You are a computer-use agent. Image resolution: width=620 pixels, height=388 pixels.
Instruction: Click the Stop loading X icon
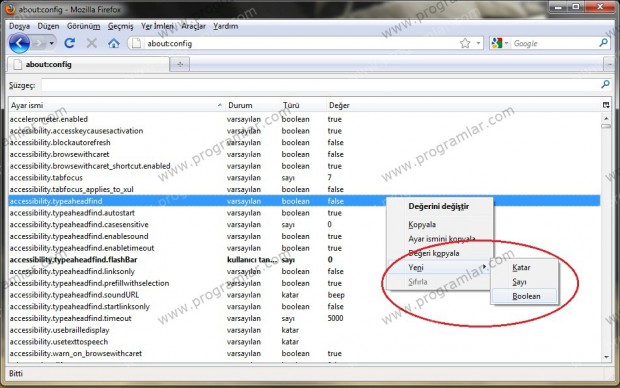pyautogui.click(x=91, y=43)
